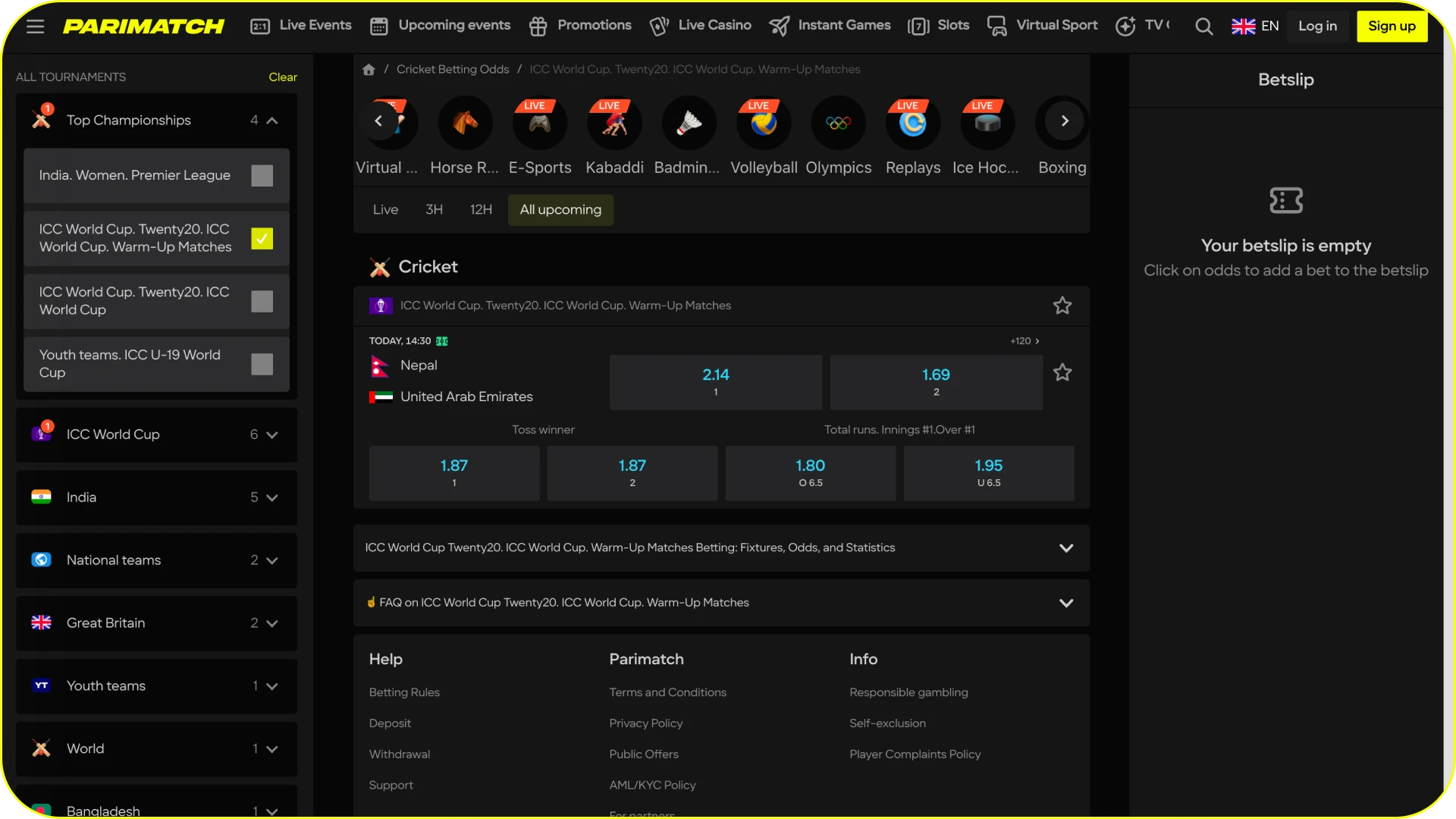Open Responsible gambling footer link
Viewport: 1456px width, 819px height.
[x=908, y=692]
